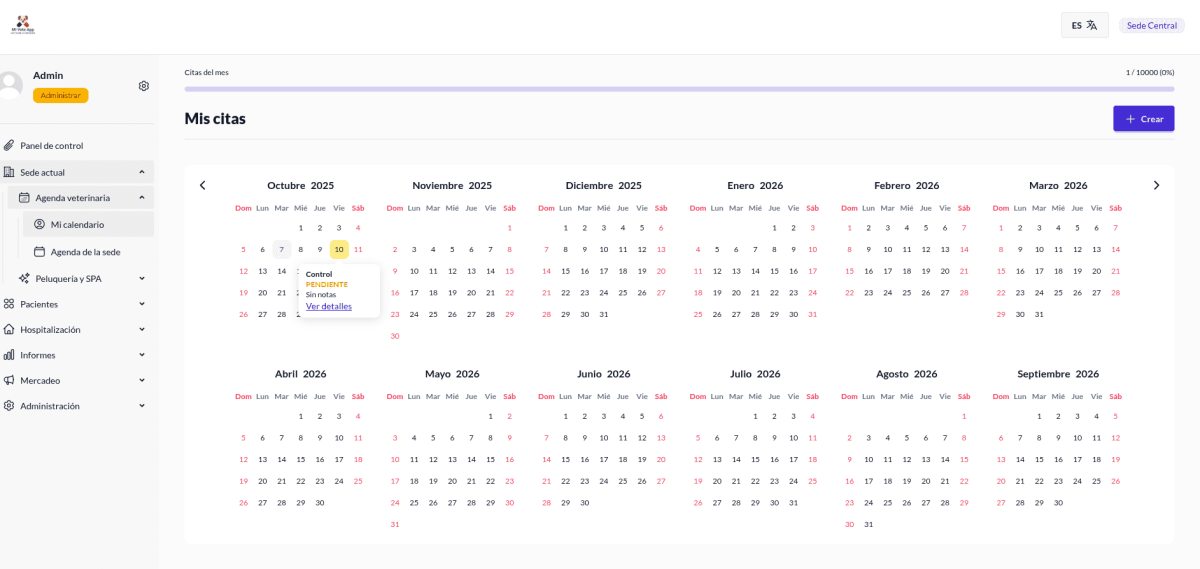Expand the Peluquería y SPA menu
1200x569 pixels.
pyautogui.click(x=142, y=279)
